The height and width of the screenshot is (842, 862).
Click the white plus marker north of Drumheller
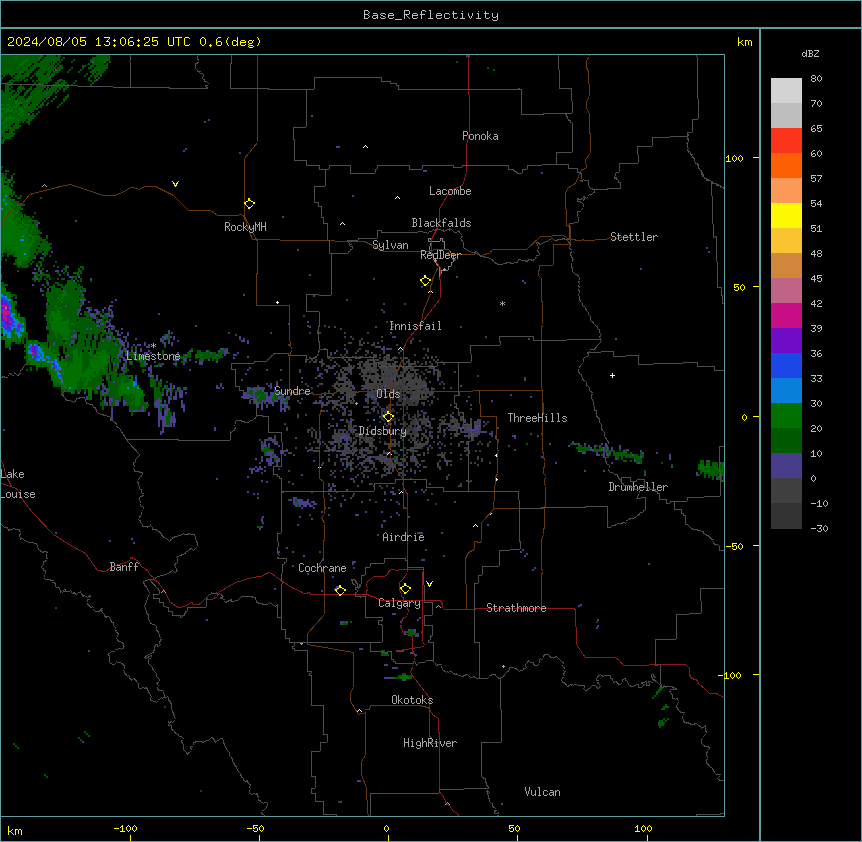pos(612,375)
